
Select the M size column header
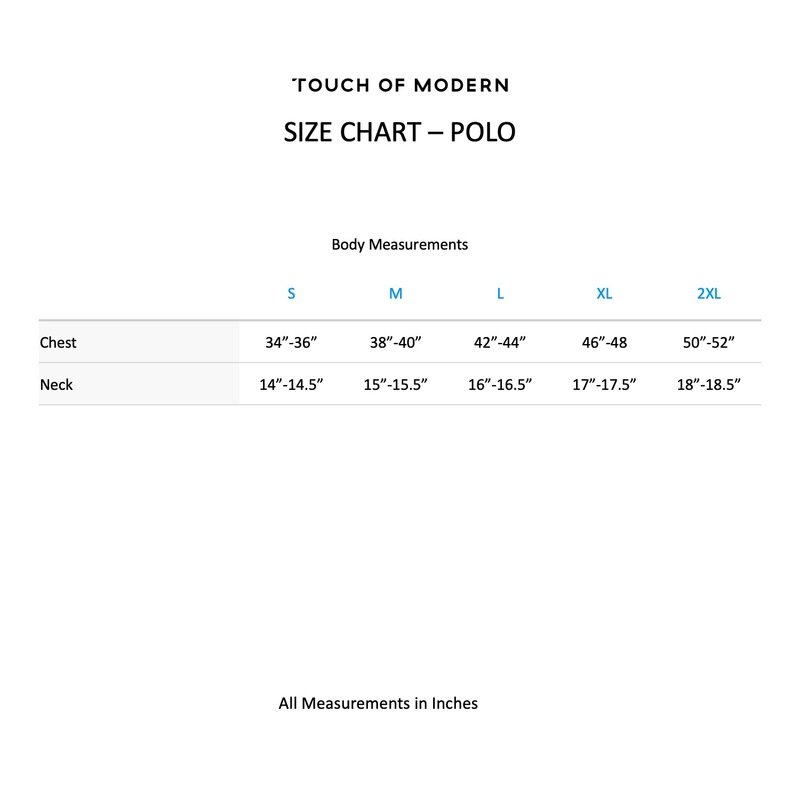[396, 293]
